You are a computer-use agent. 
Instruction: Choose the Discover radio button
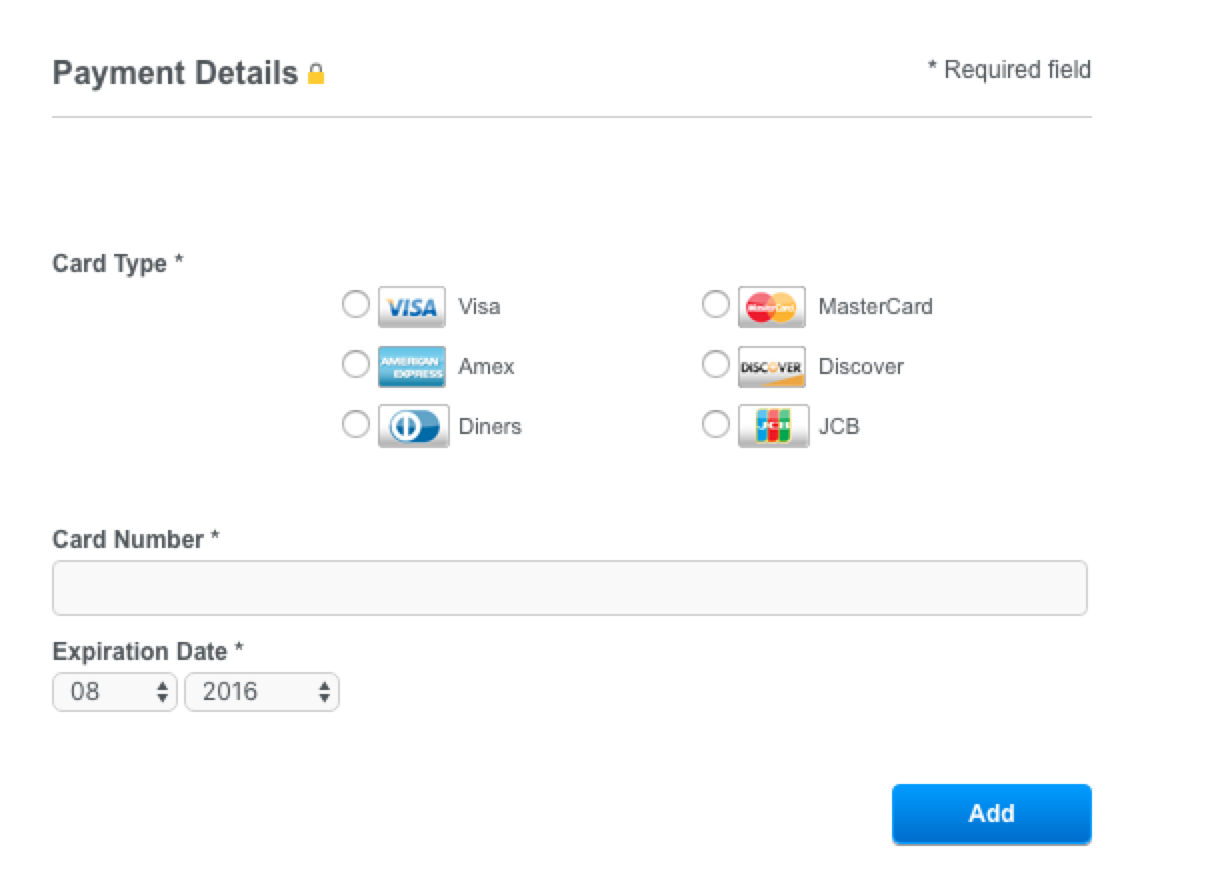click(x=716, y=364)
